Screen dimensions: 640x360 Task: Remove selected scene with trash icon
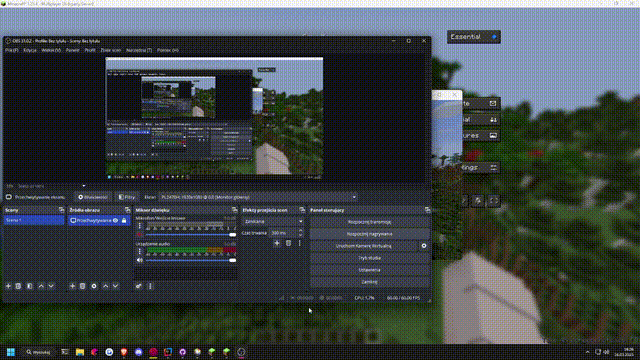[18, 286]
